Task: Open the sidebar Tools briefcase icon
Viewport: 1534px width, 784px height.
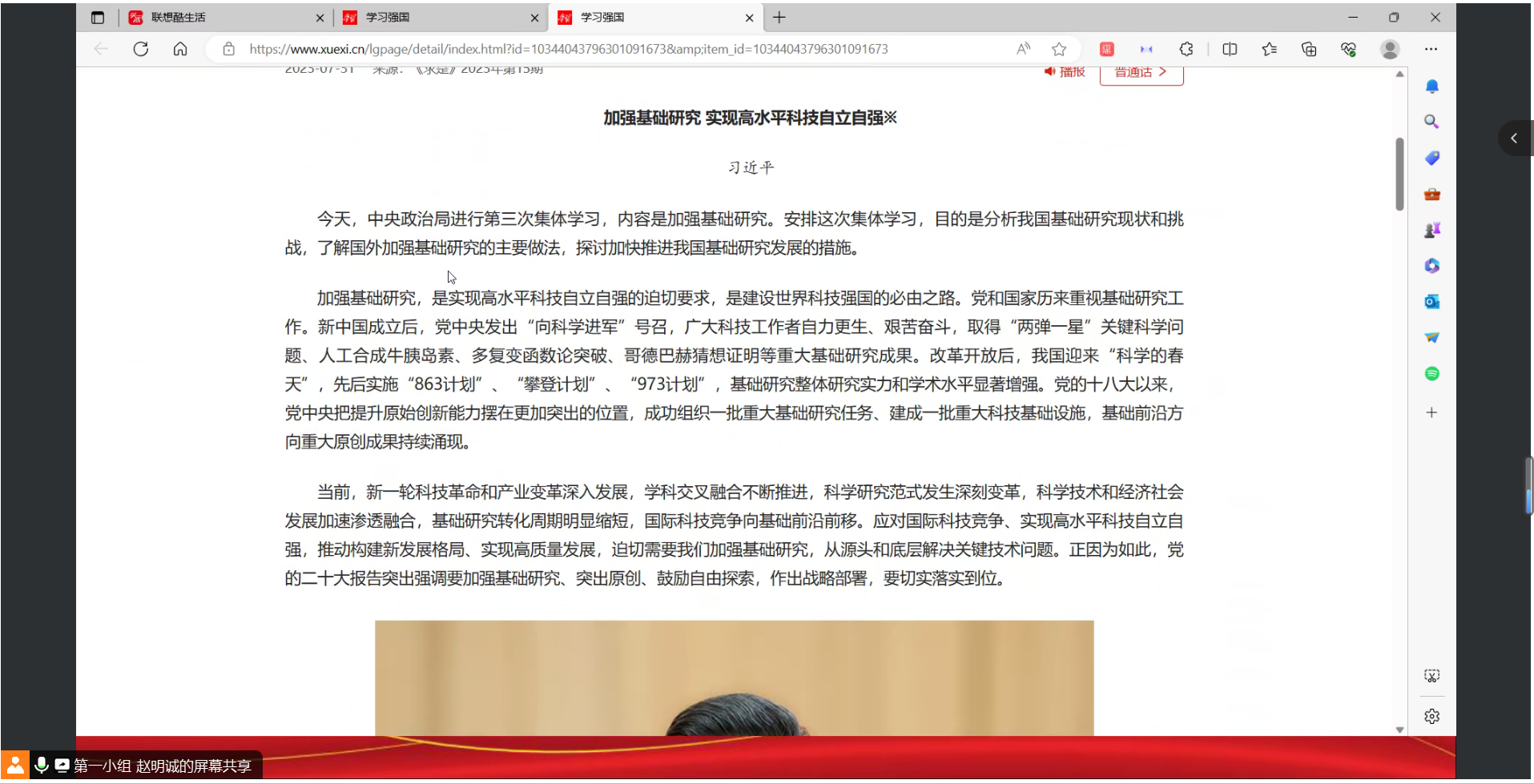Action: click(1431, 195)
